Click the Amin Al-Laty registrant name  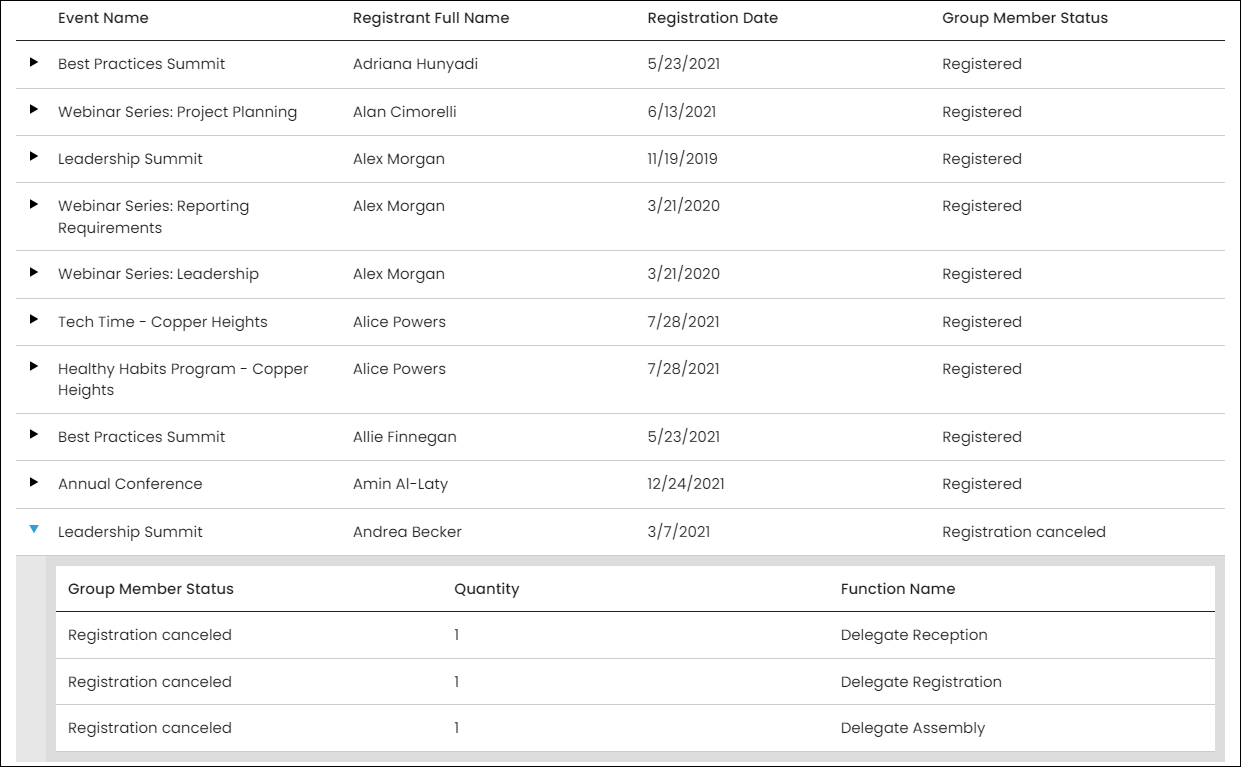400,484
